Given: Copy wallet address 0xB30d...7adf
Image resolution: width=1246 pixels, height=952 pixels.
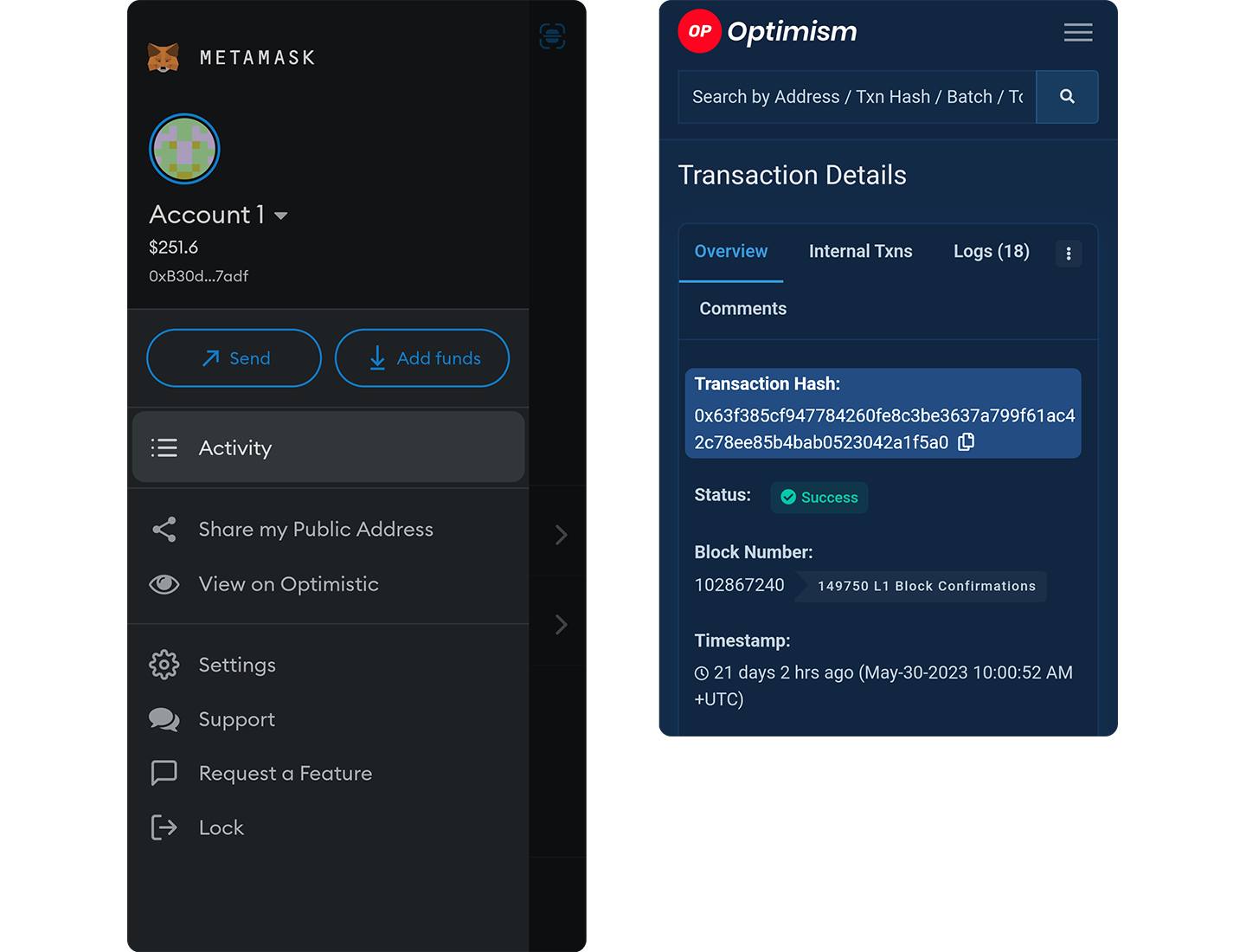Looking at the screenshot, I should pos(198,276).
